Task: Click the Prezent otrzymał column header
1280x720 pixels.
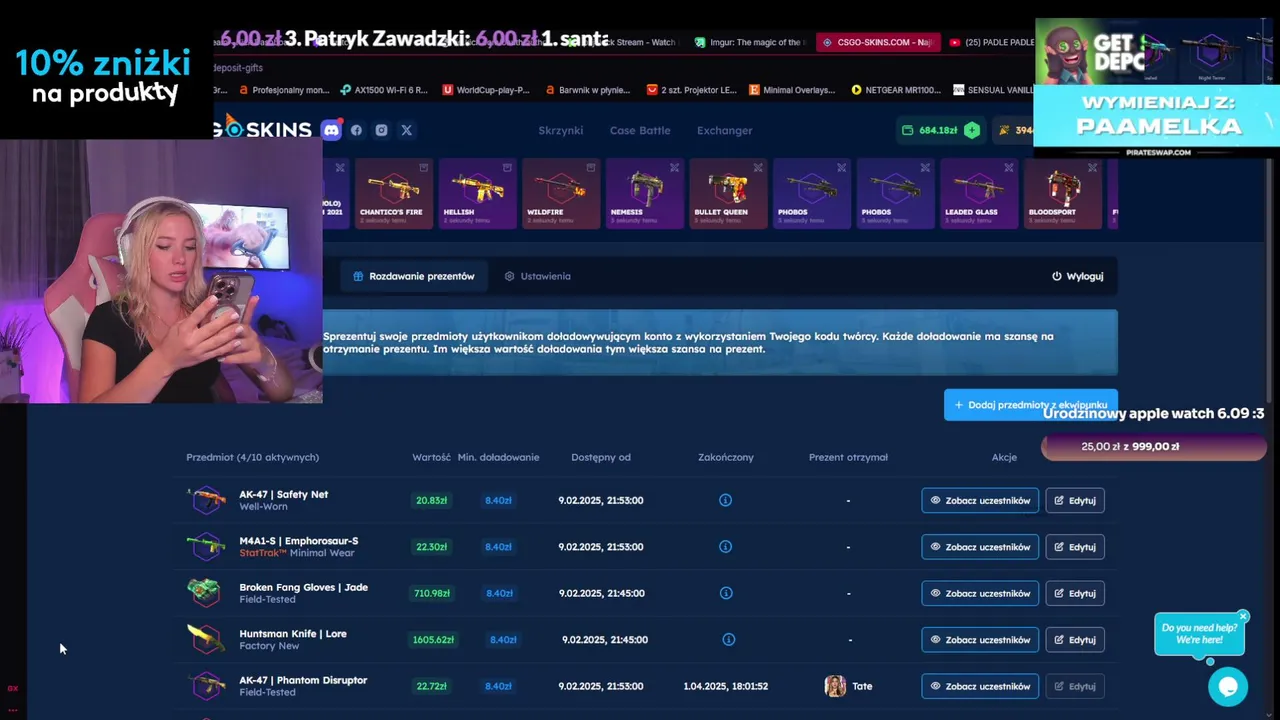Action: pyautogui.click(x=848, y=457)
